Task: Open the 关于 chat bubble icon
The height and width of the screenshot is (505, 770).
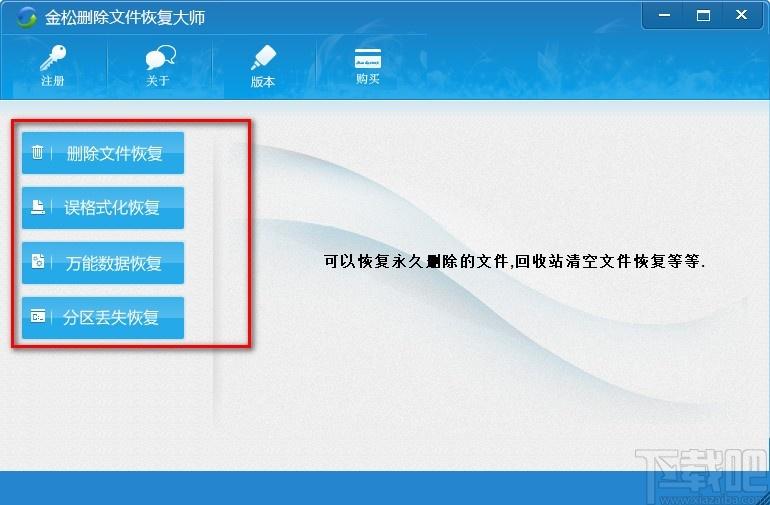Action: 160,57
